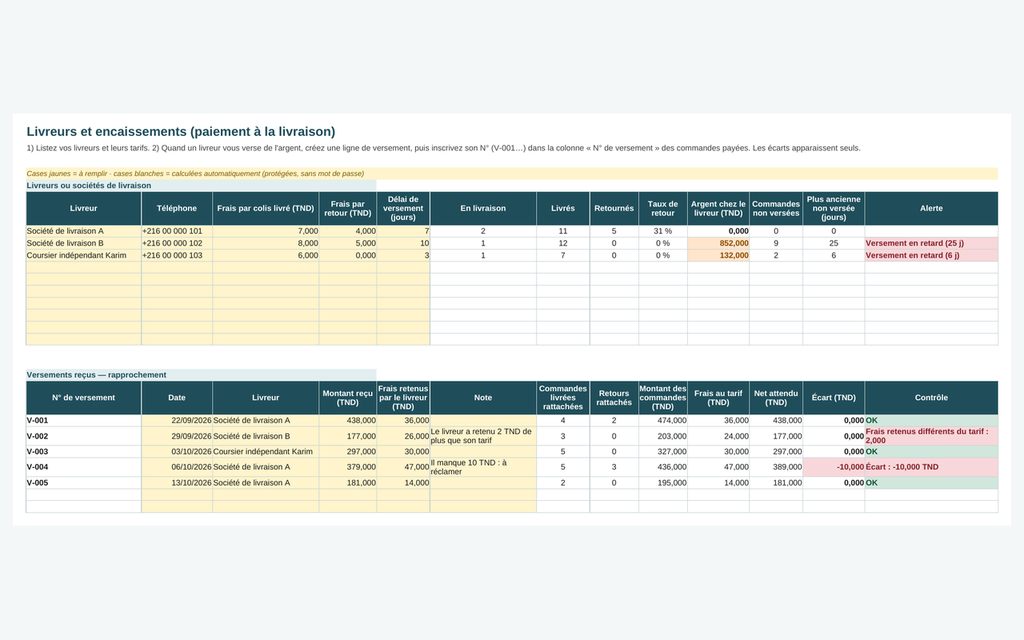Select retained fees cell '26,000'

click(403, 436)
